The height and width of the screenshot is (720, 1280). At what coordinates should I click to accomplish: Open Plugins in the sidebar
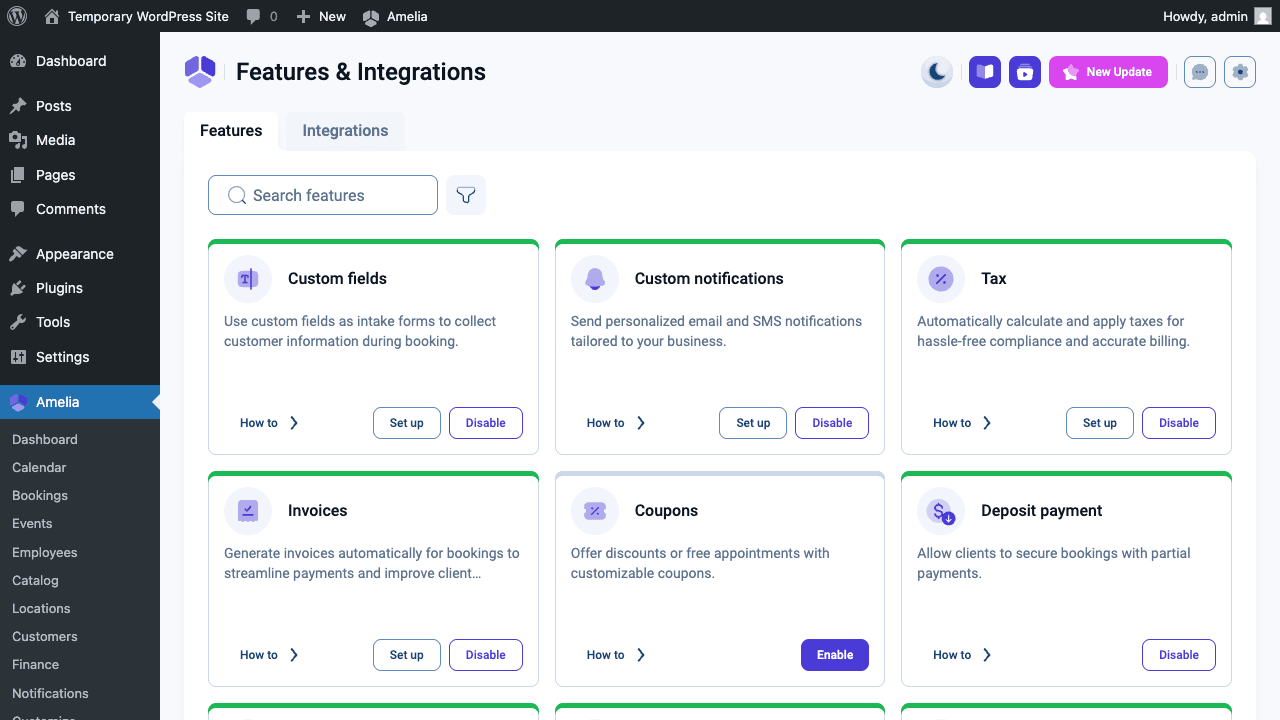pyautogui.click(x=80, y=288)
